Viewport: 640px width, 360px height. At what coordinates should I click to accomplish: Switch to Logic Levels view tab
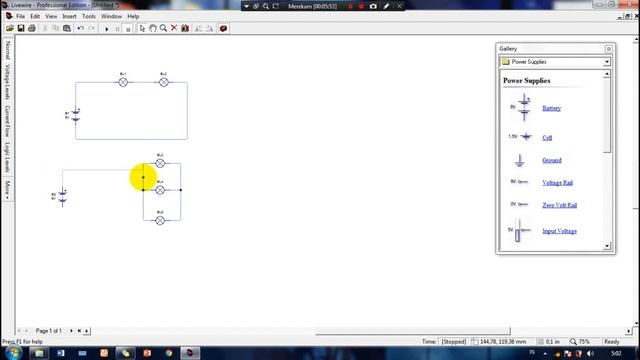click(x=7, y=157)
